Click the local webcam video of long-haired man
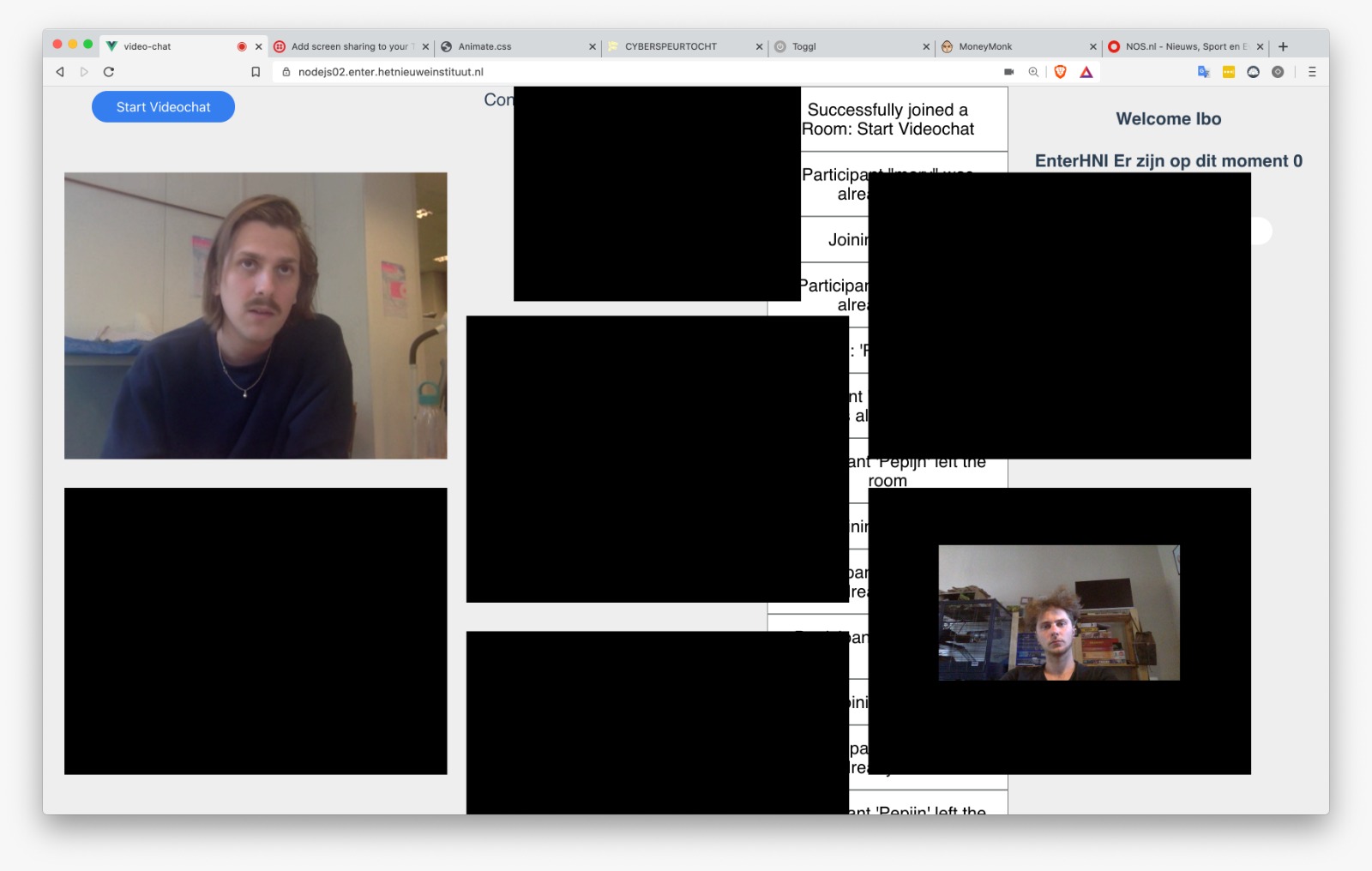Viewport: 1372px width, 871px height. pyautogui.click(x=256, y=315)
